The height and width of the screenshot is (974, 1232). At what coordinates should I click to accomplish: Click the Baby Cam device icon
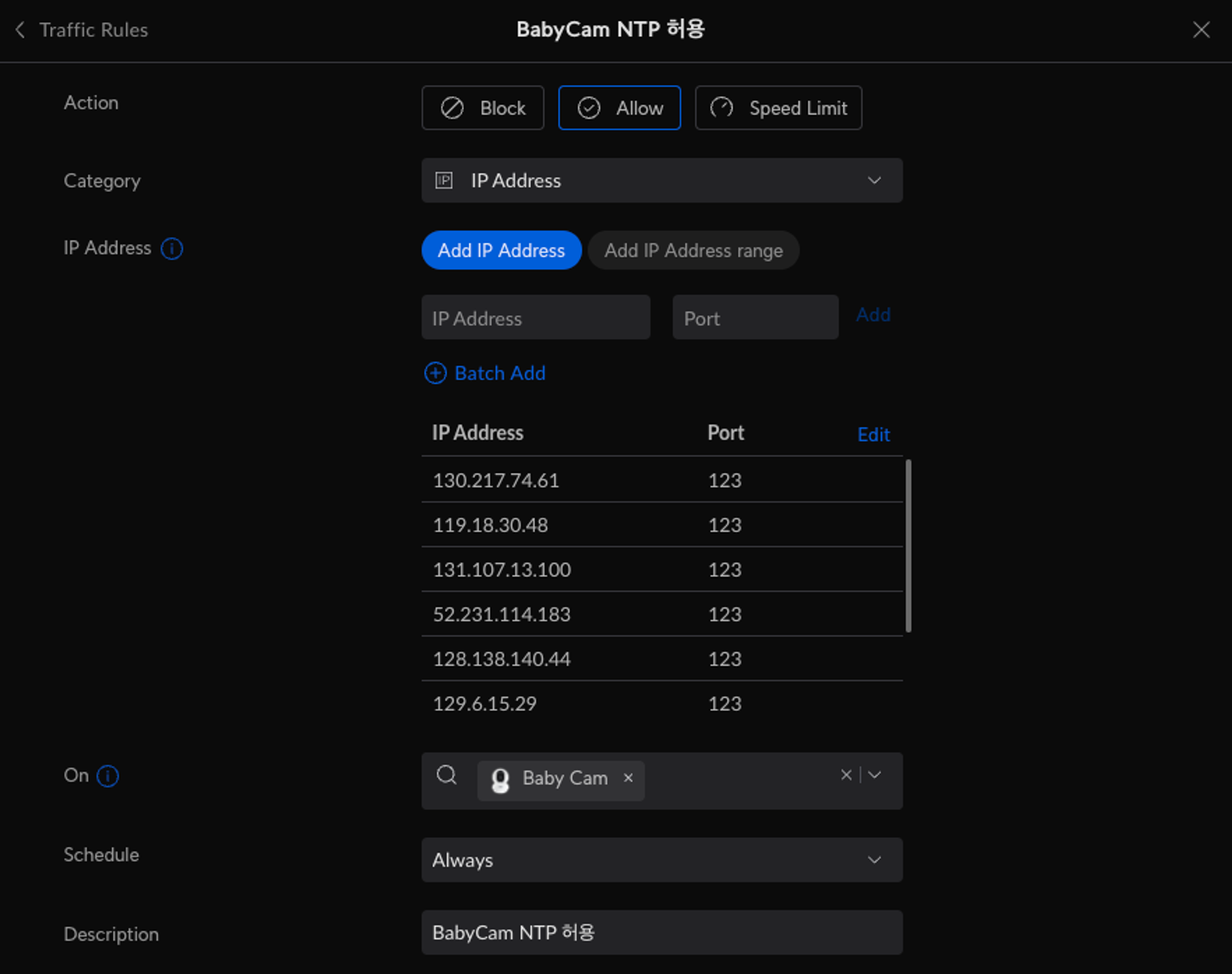coord(500,780)
